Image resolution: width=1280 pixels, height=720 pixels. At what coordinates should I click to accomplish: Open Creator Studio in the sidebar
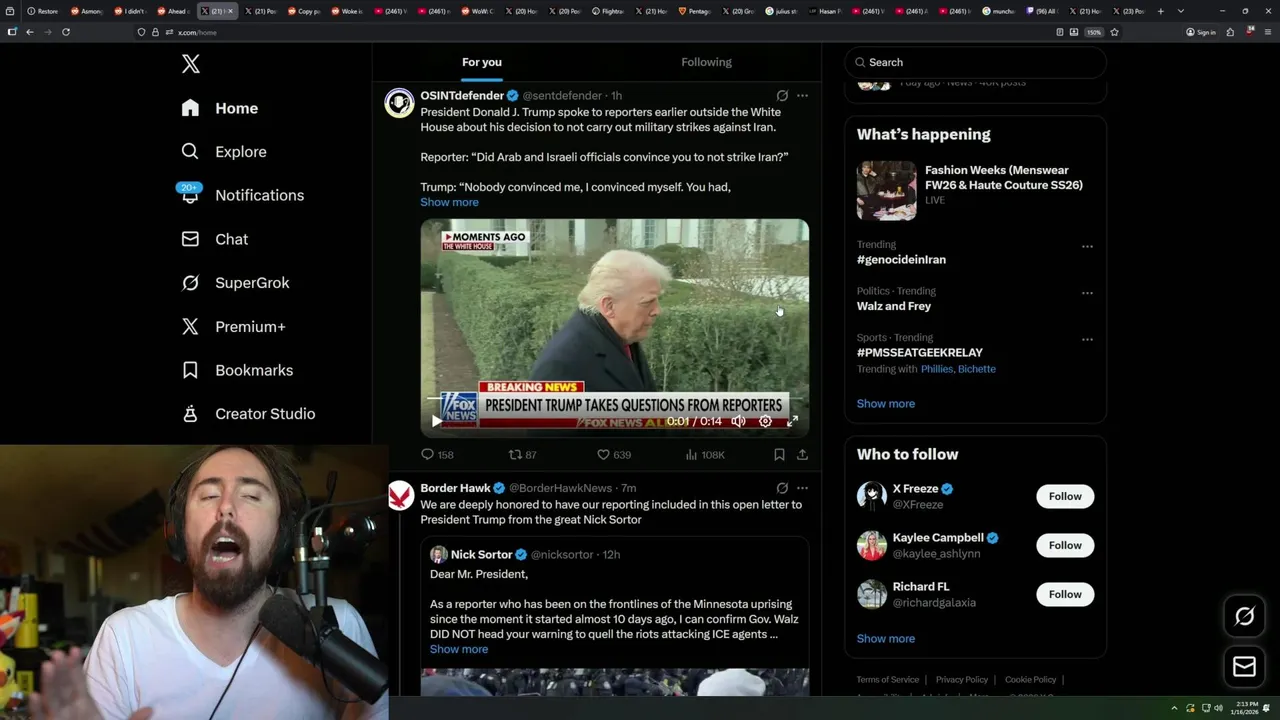[x=248, y=414]
